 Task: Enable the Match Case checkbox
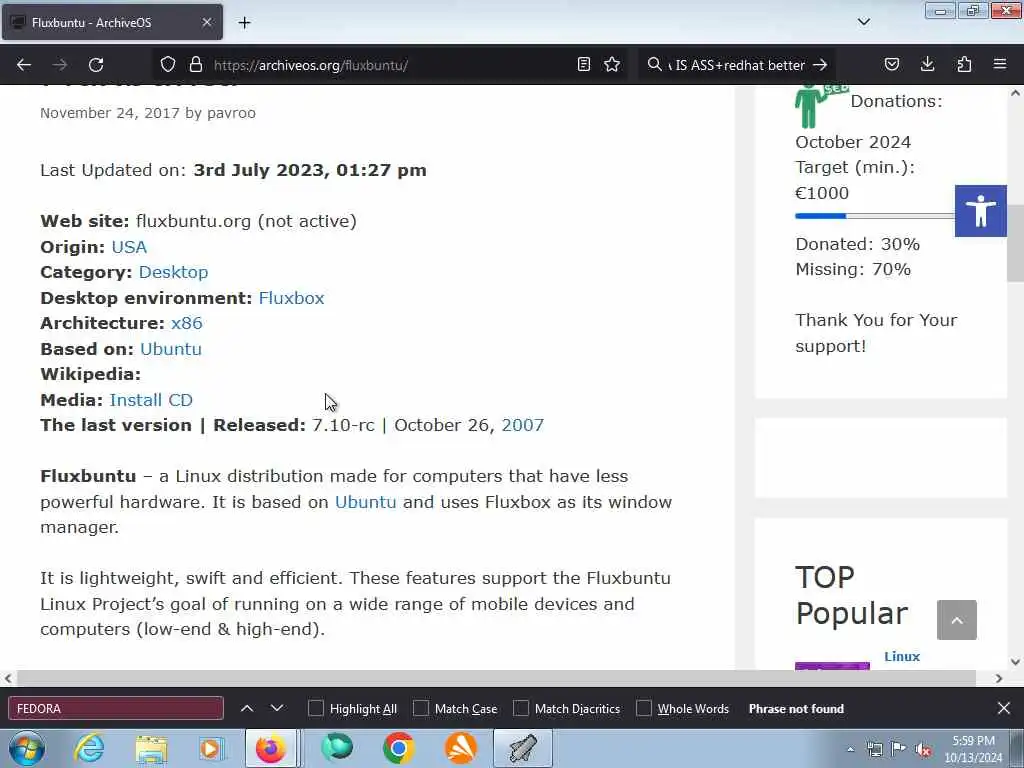click(421, 708)
